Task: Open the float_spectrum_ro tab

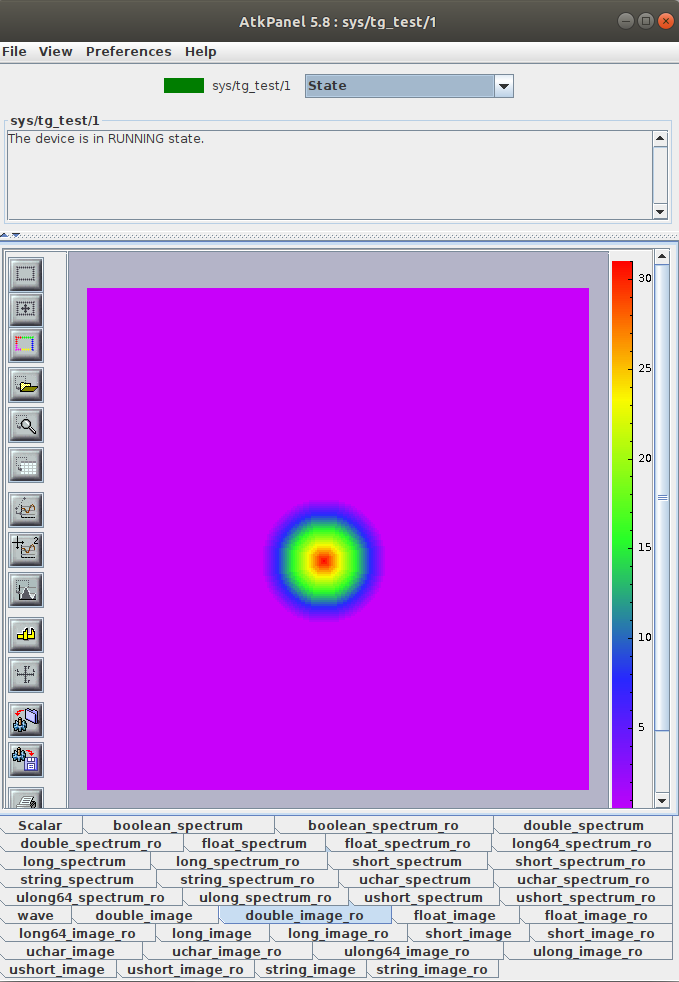Action: click(x=408, y=844)
